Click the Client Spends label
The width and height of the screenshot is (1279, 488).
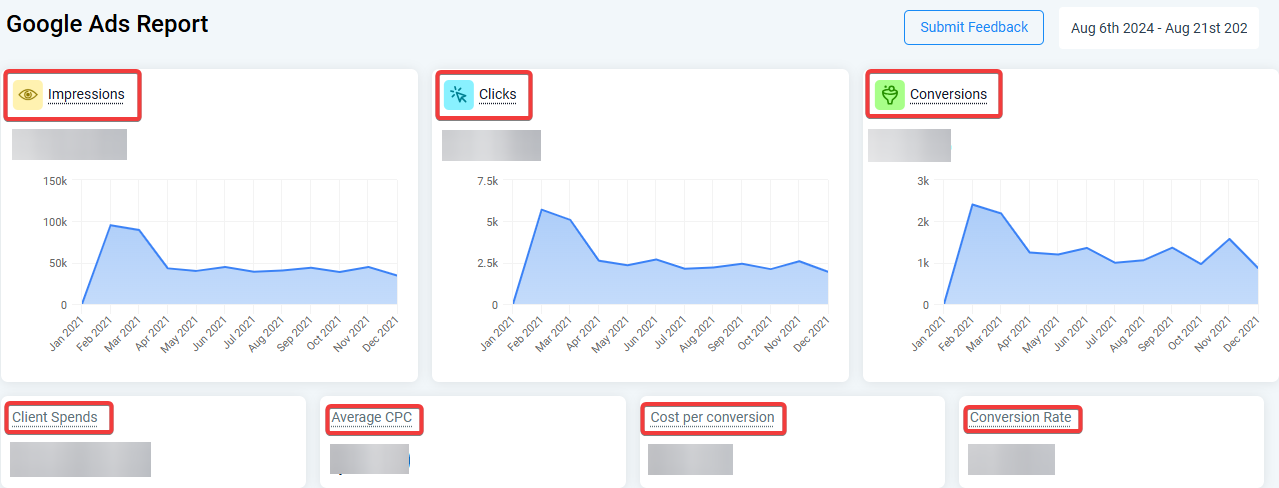[55, 417]
